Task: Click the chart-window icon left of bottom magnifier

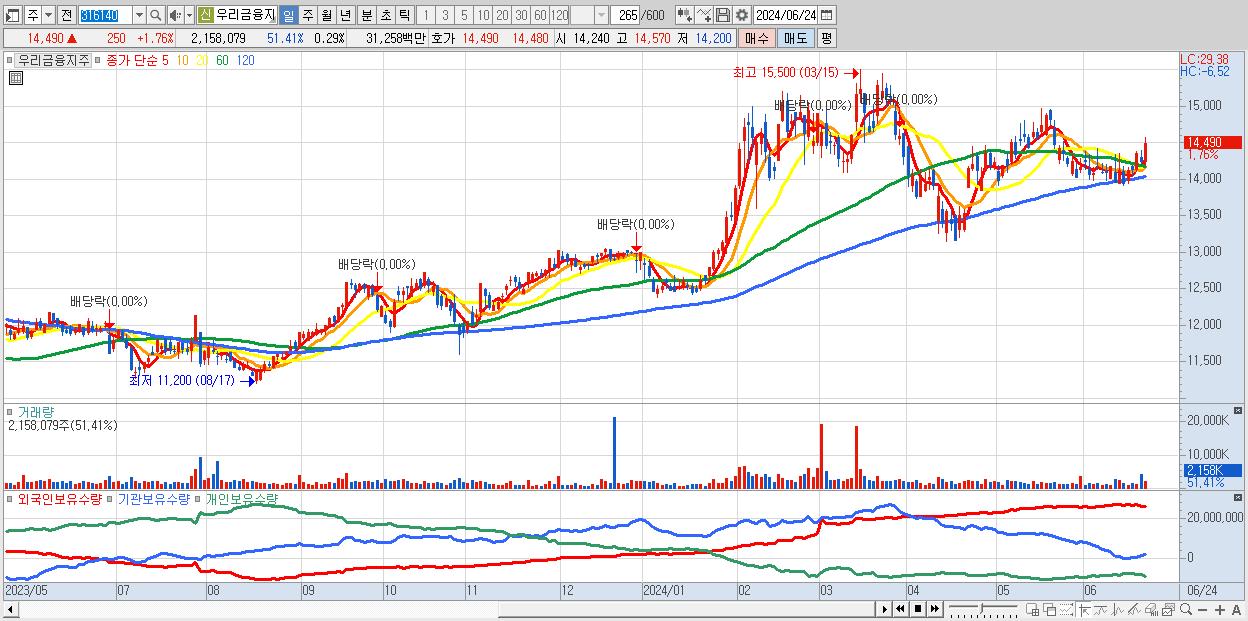Action: coord(1169,609)
